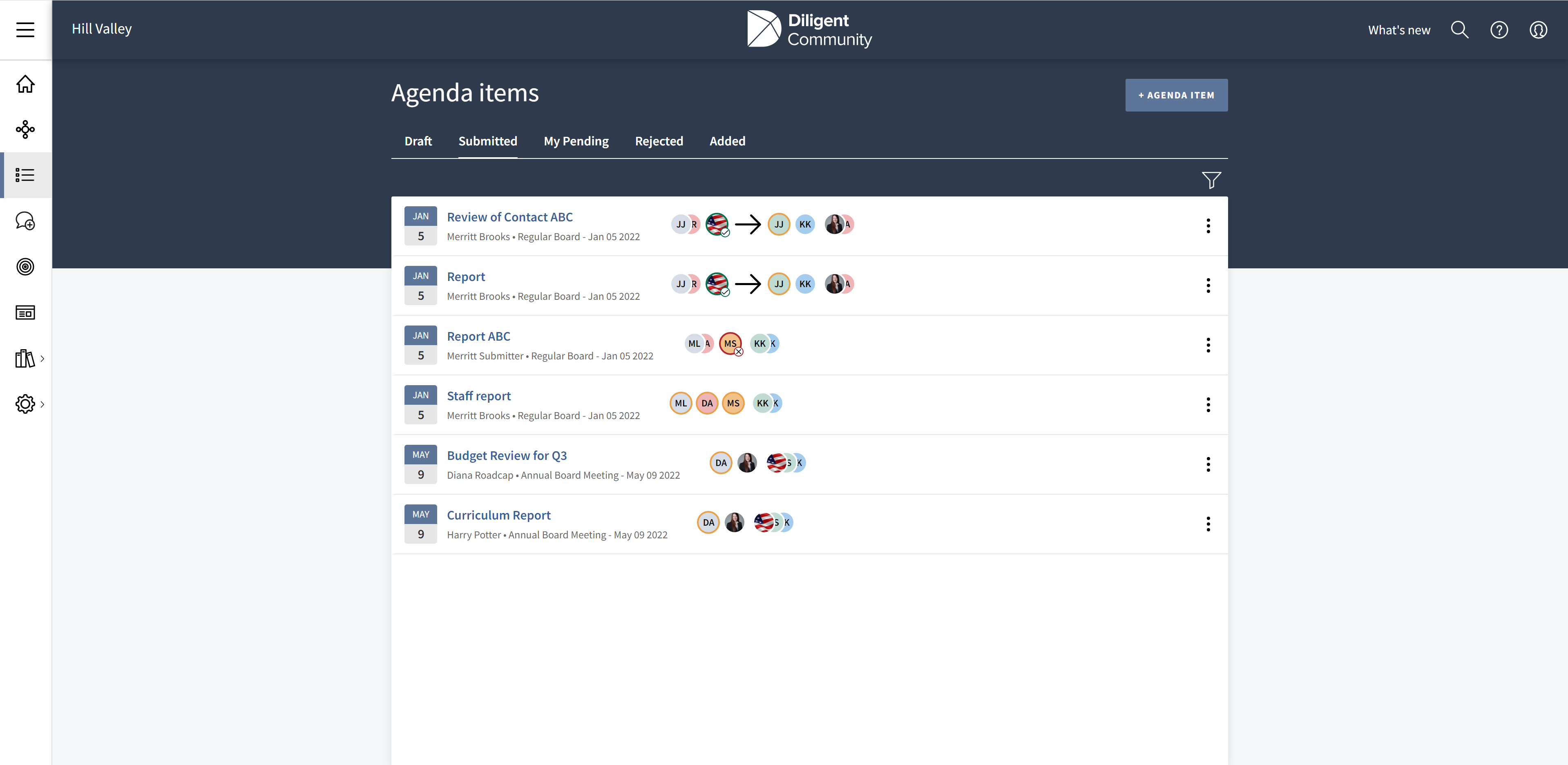The width and height of the screenshot is (1568, 765).
Task: Go to the Home sidebar icon
Action: click(25, 84)
